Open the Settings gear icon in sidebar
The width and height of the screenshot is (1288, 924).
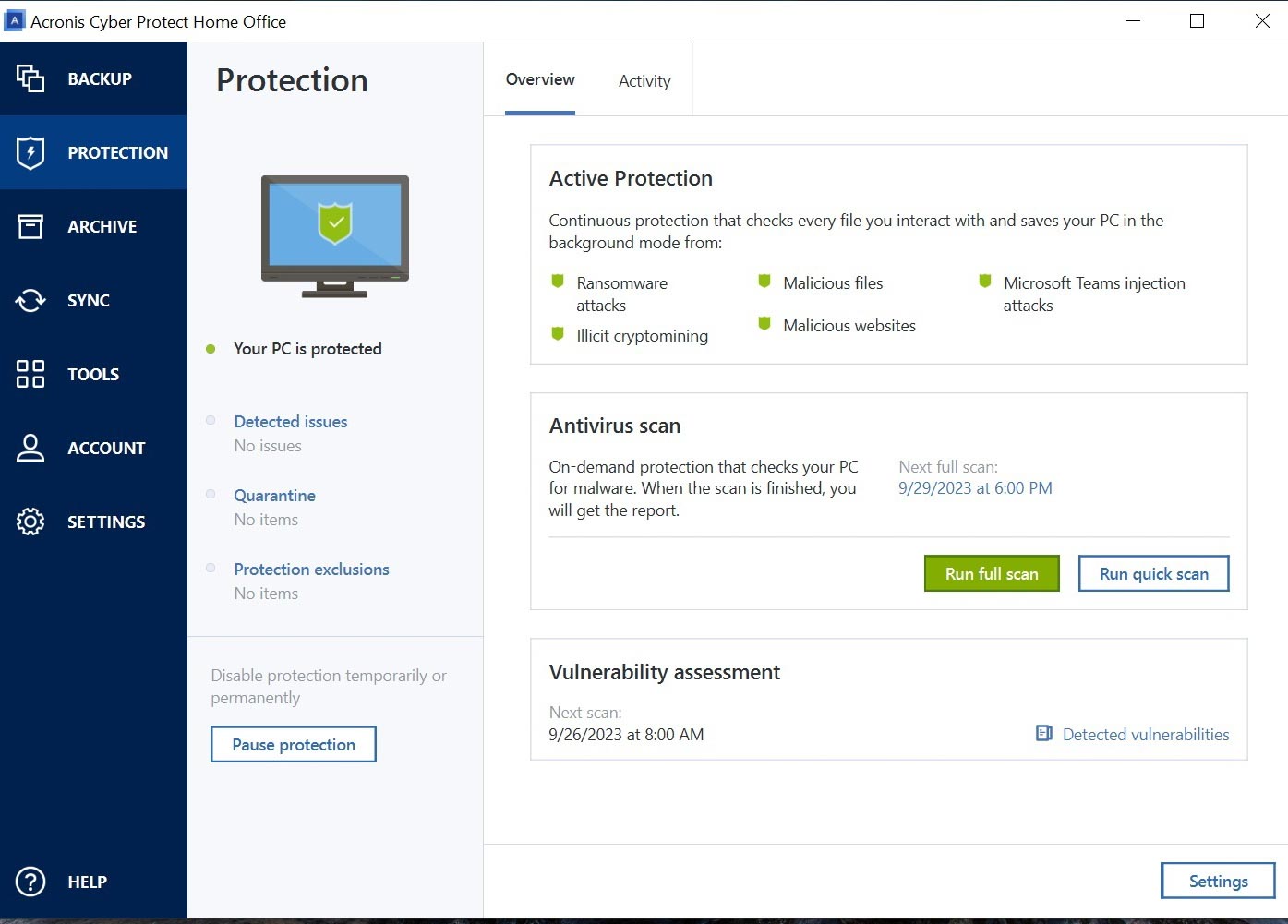point(30,522)
